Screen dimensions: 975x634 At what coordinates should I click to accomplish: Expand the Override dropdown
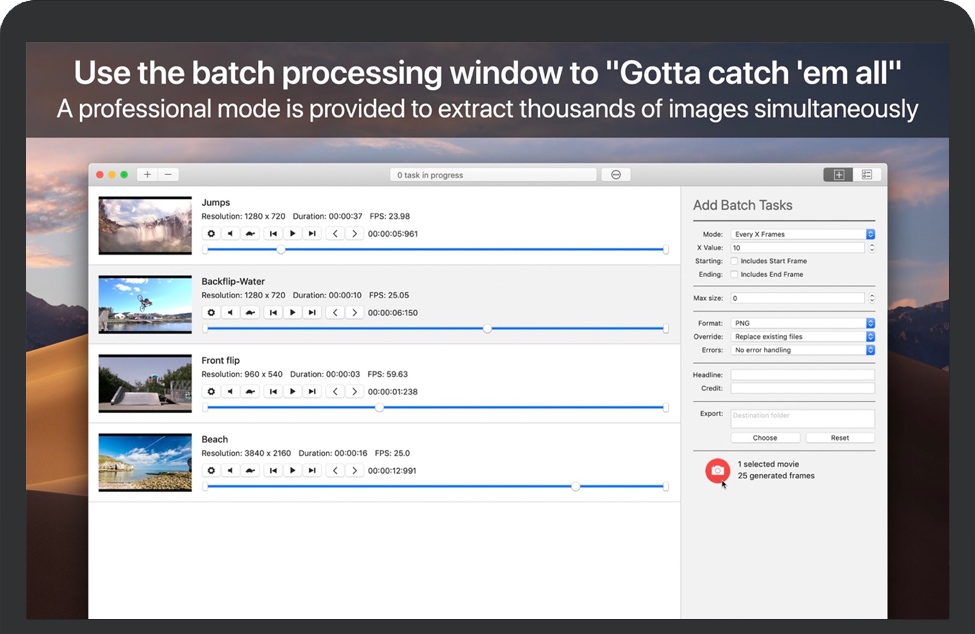[803, 337]
